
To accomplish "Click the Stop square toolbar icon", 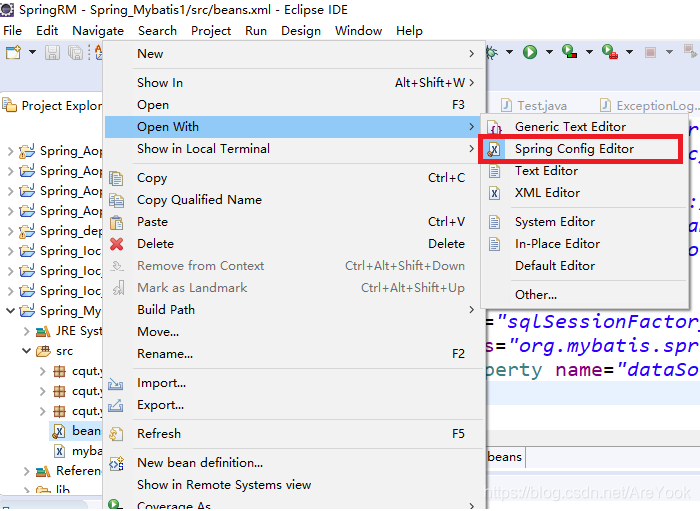I will pyautogui.click(x=650, y=53).
